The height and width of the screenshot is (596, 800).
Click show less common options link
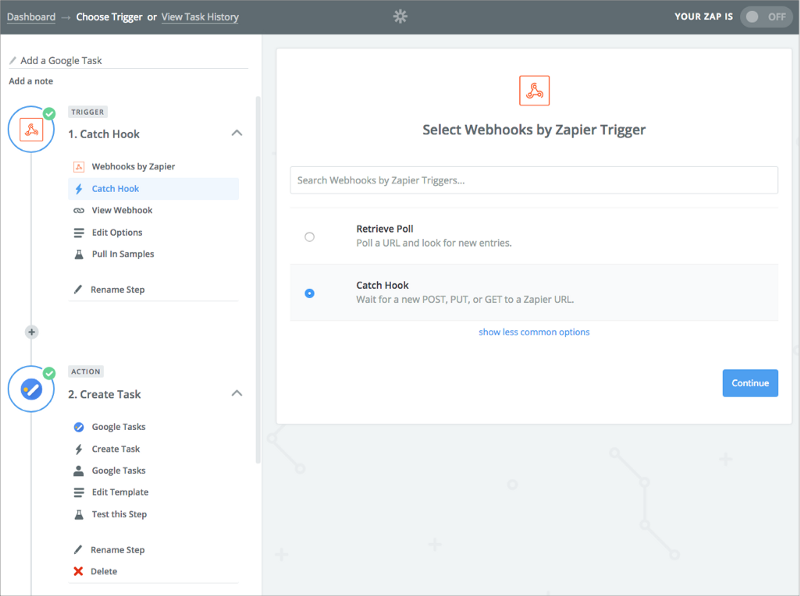point(534,332)
